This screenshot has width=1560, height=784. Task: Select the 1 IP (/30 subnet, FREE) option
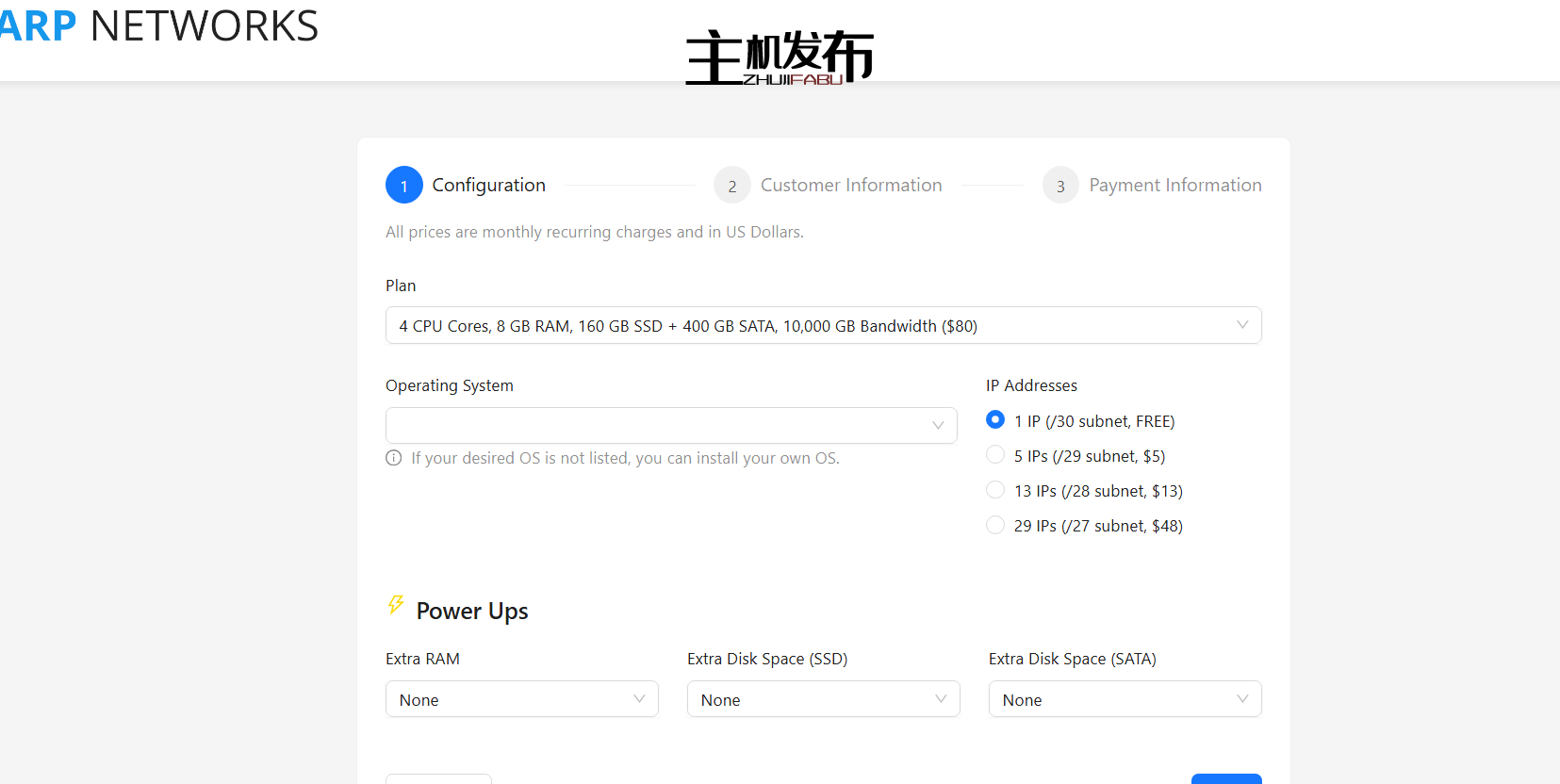click(x=995, y=420)
